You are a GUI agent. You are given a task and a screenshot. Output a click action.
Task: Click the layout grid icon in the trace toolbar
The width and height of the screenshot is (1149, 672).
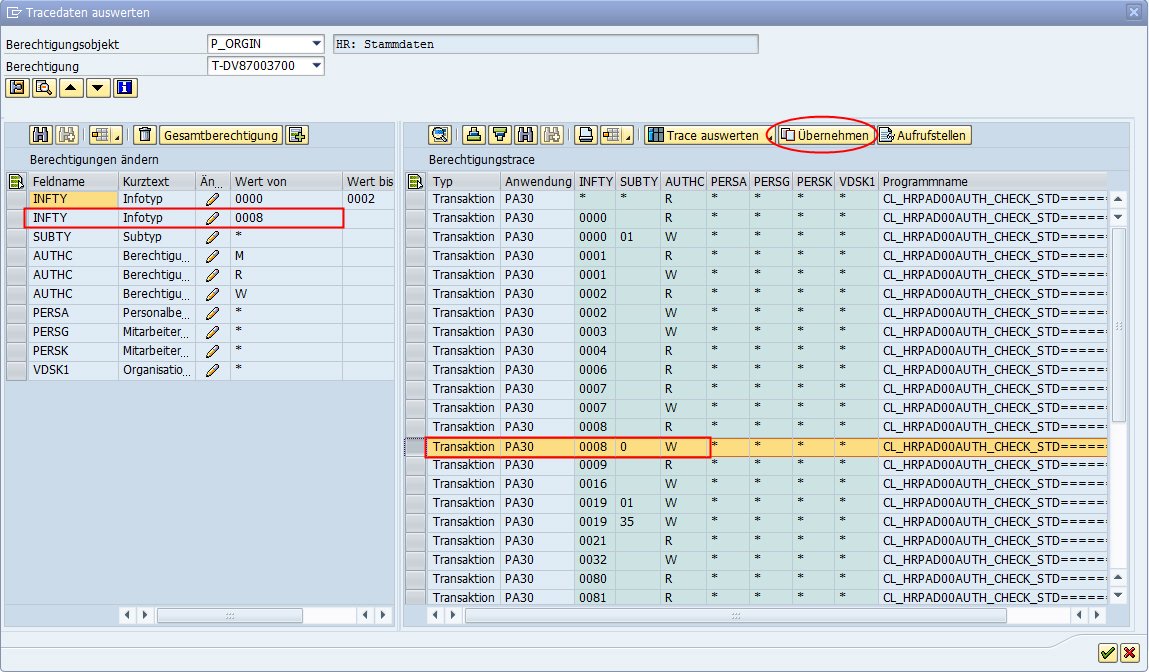tap(611, 135)
